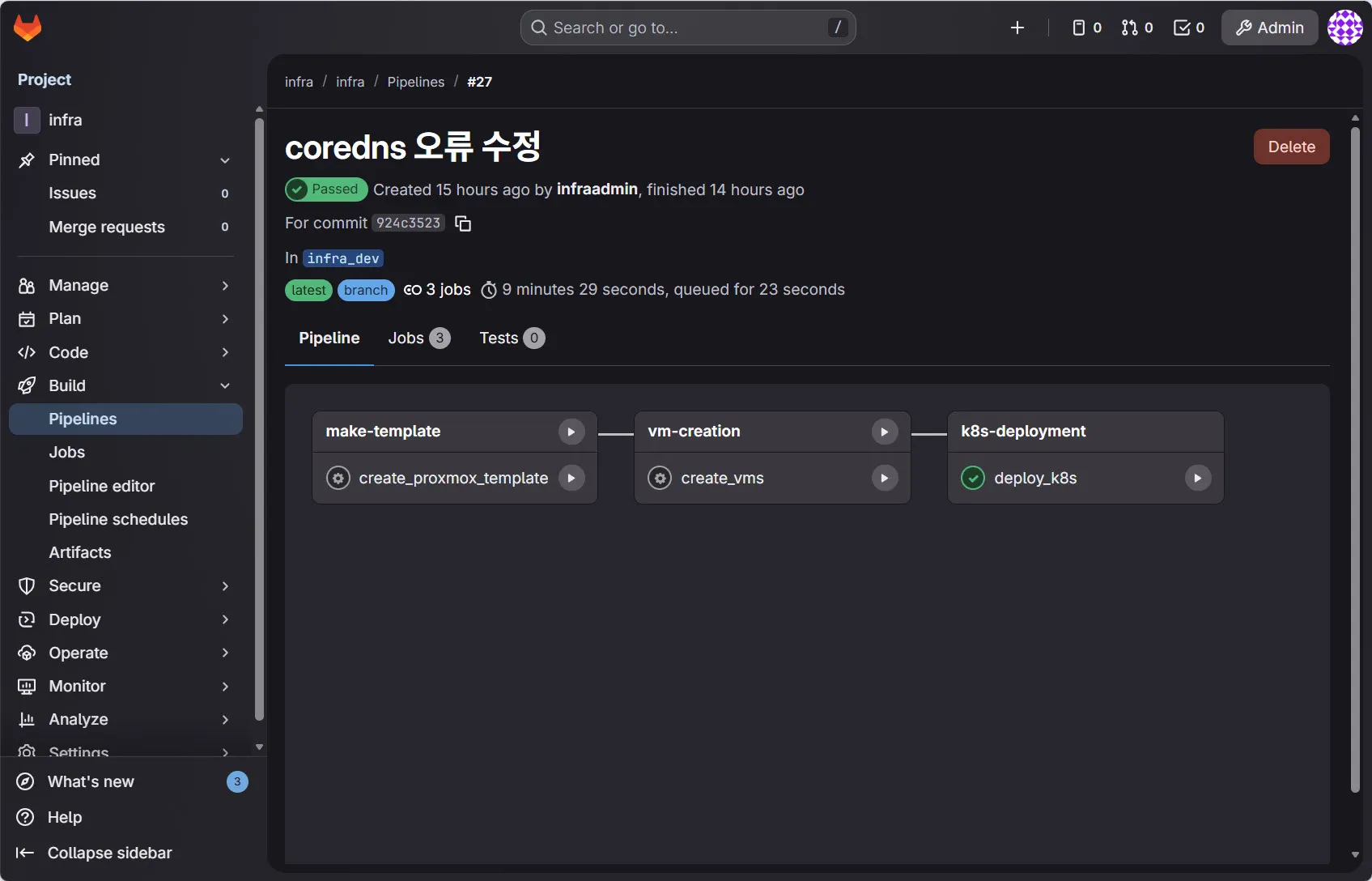Open merge requests counter in top bar
This screenshot has height=881, width=1372.
pyautogui.click(x=1136, y=28)
